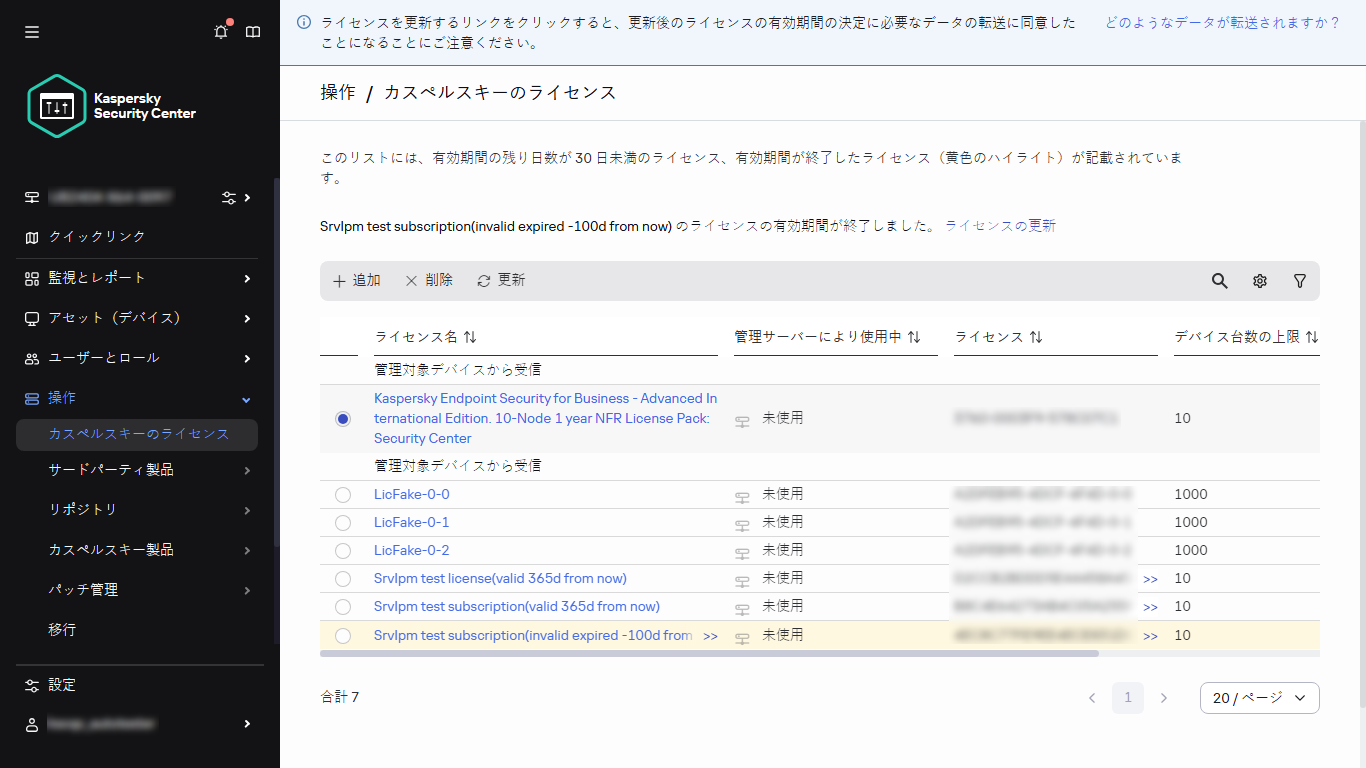Click the search magnifier in the license toolbar
The image size is (1366, 768).
1219,281
